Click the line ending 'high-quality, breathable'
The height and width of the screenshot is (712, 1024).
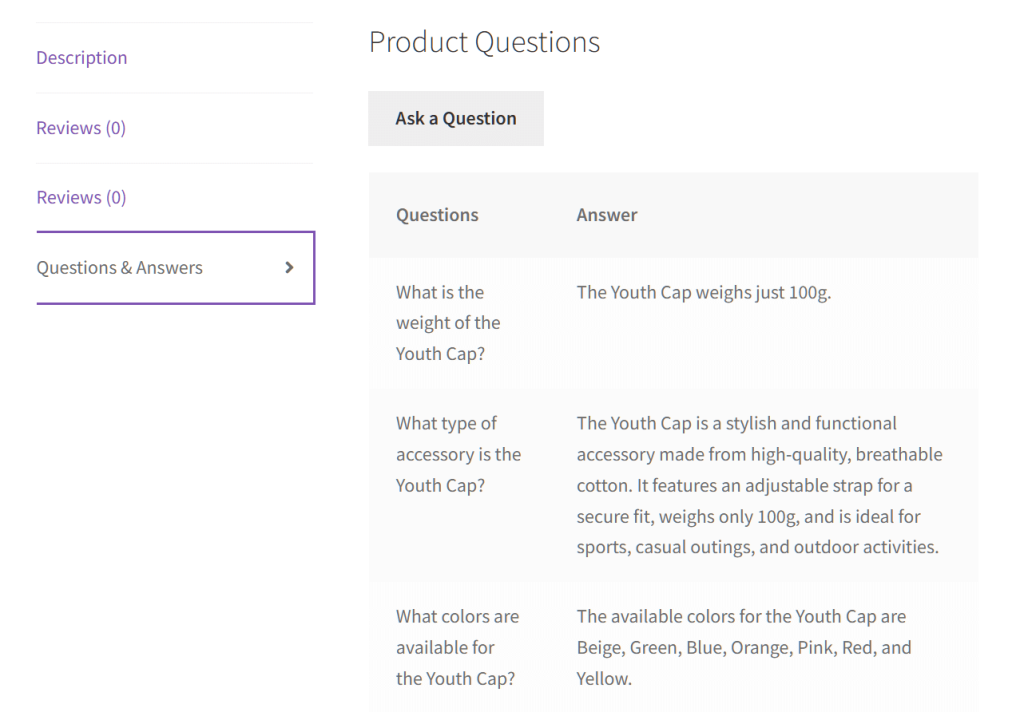tap(759, 455)
